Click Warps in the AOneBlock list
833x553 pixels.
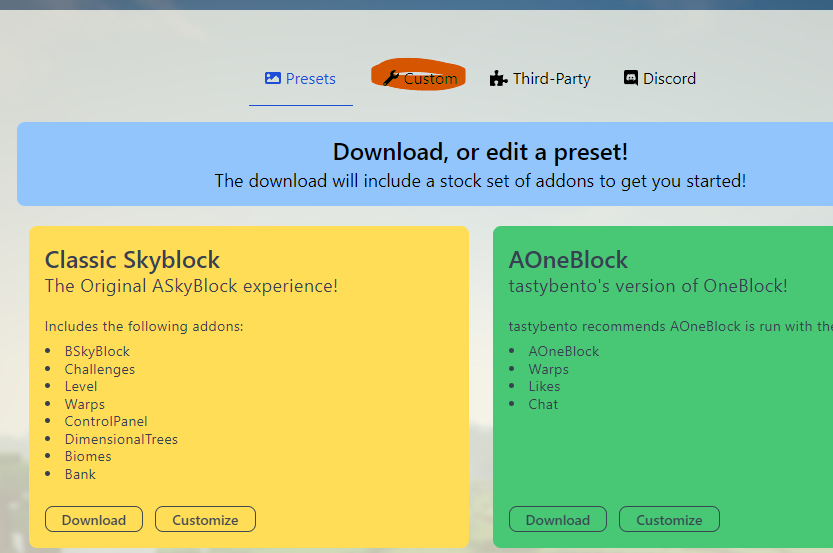(x=549, y=369)
